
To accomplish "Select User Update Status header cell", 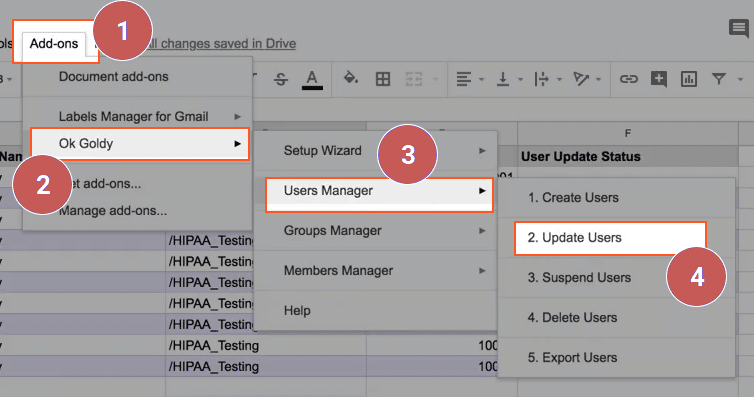I will coord(628,157).
